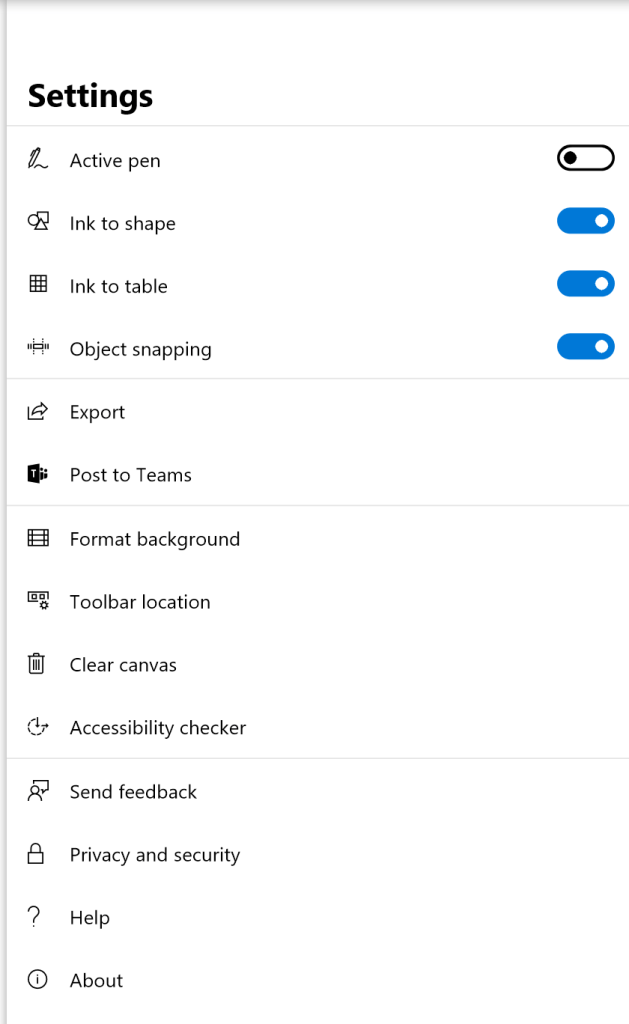Disable the Ink to table switch

click(585, 284)
